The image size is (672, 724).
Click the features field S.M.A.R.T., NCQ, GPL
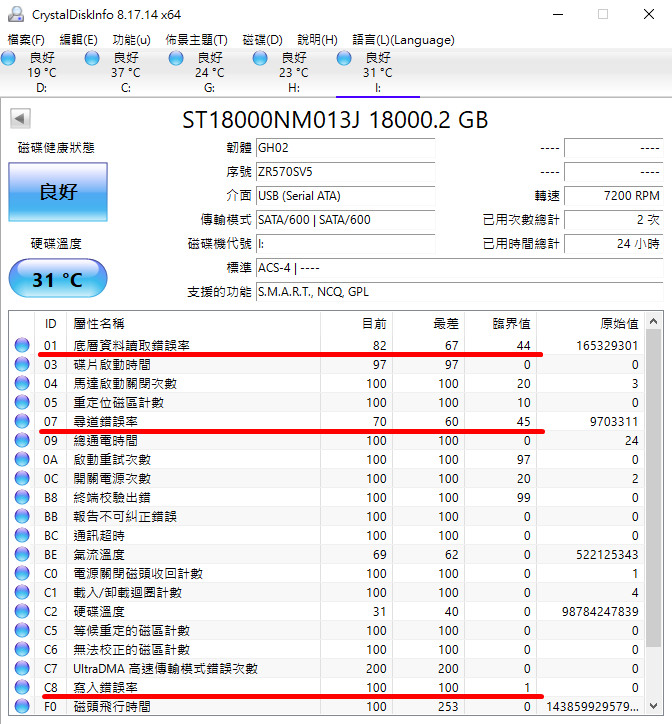pyautogui.click(x=460, y=292)
